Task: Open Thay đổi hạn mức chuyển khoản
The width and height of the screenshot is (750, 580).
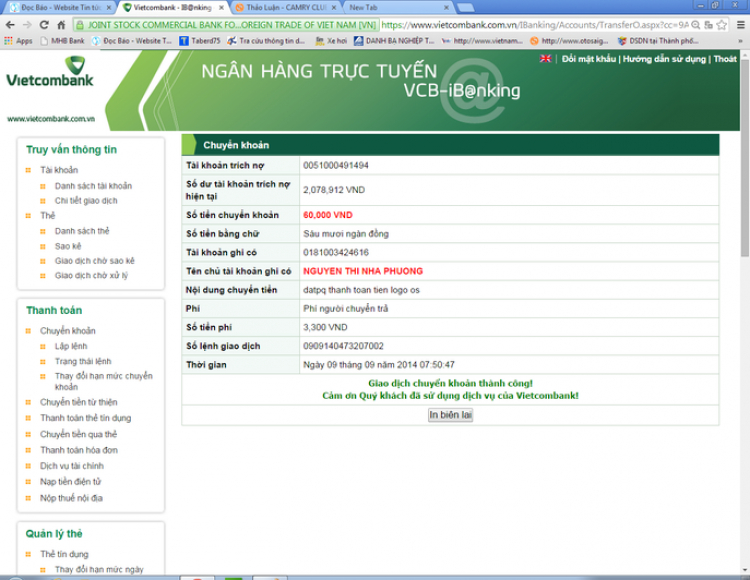Action: click(103, 382)
